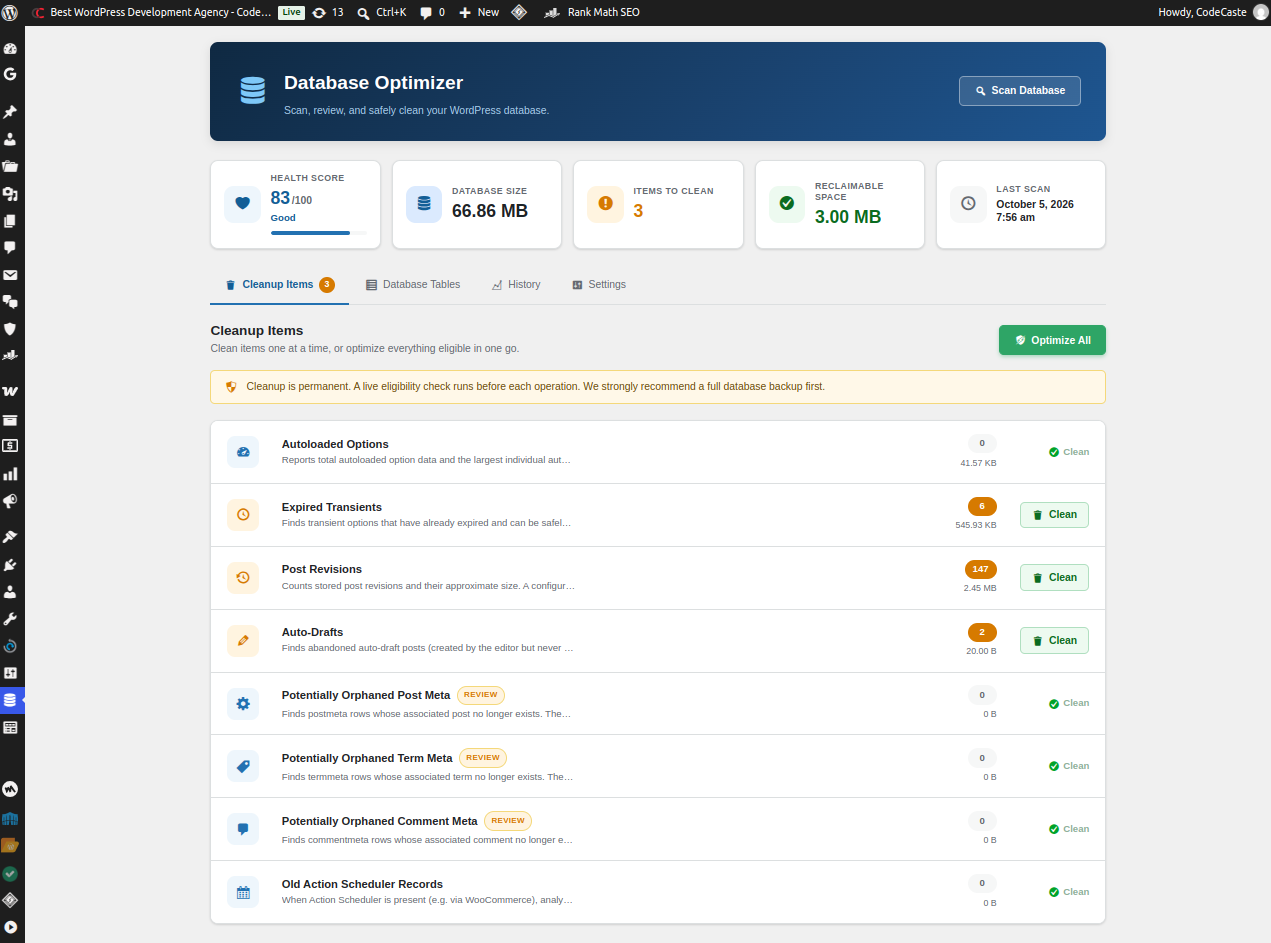Click the Orphaned Term Meta tag icon
Viewport: 1271px width, 943px height.
coord(243,766)
